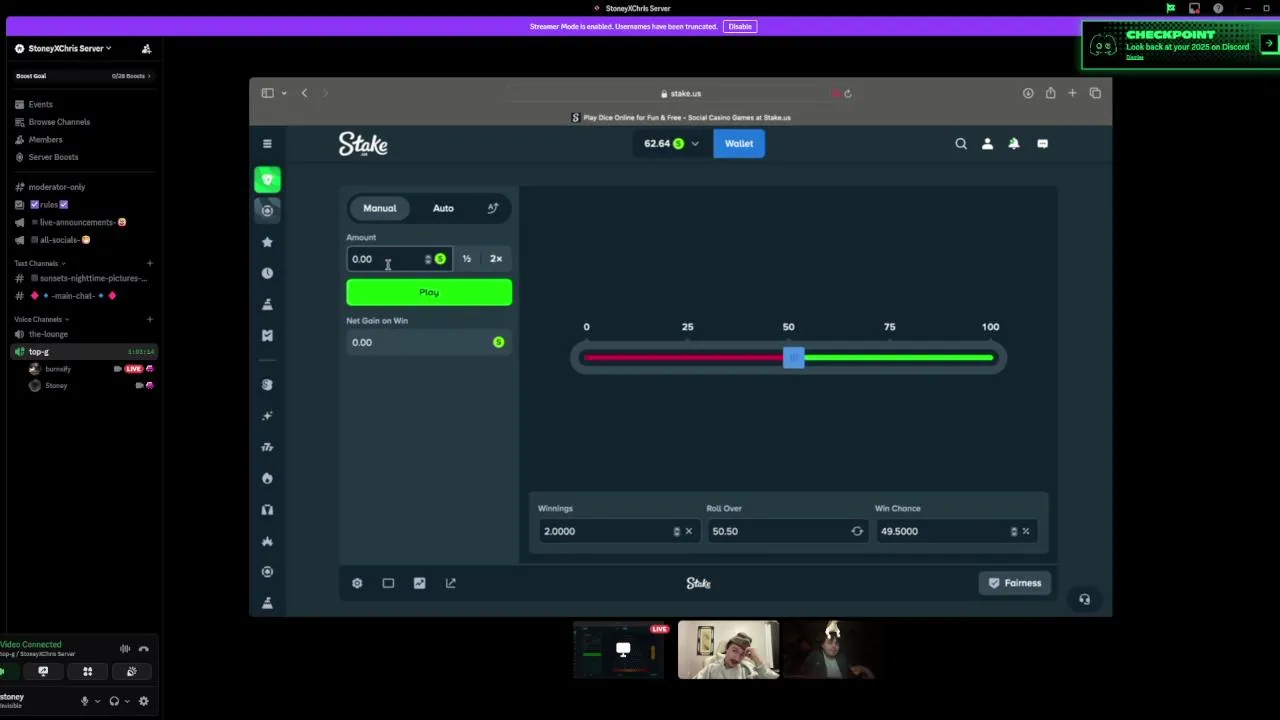1280x720 pixels.
Task: Open the Stake user profile icon
Action: coord(987,143)
